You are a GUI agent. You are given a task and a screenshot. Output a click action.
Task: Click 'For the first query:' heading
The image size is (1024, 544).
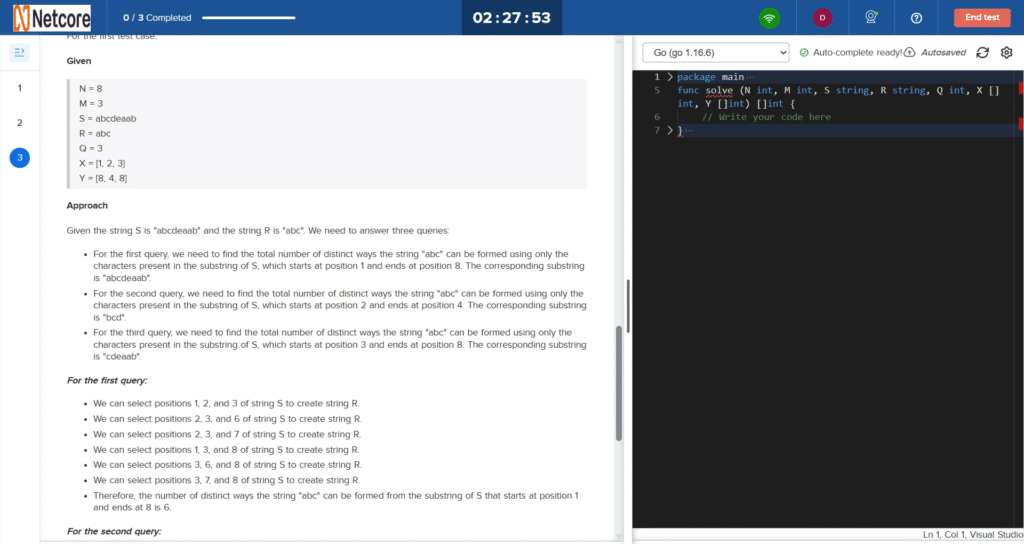[107, 380]
